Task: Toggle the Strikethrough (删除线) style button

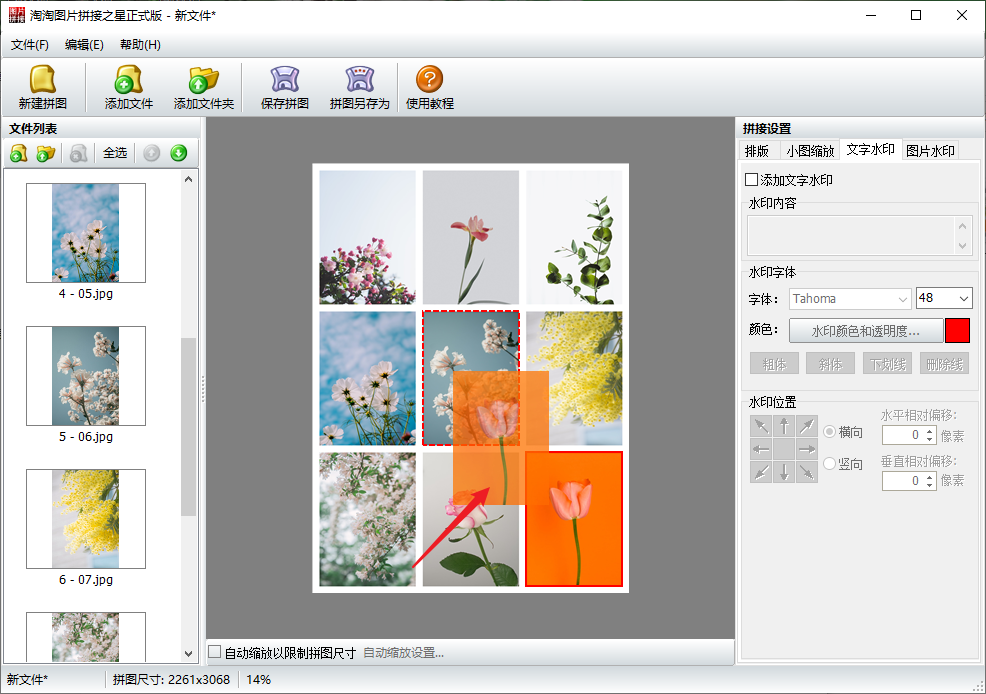Action: [944, 364]
